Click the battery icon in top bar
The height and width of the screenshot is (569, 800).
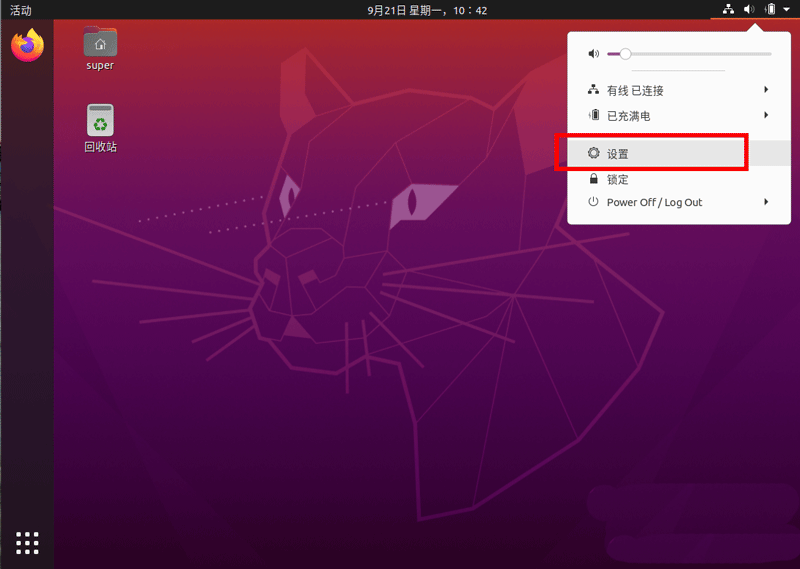tap(768, 10)
